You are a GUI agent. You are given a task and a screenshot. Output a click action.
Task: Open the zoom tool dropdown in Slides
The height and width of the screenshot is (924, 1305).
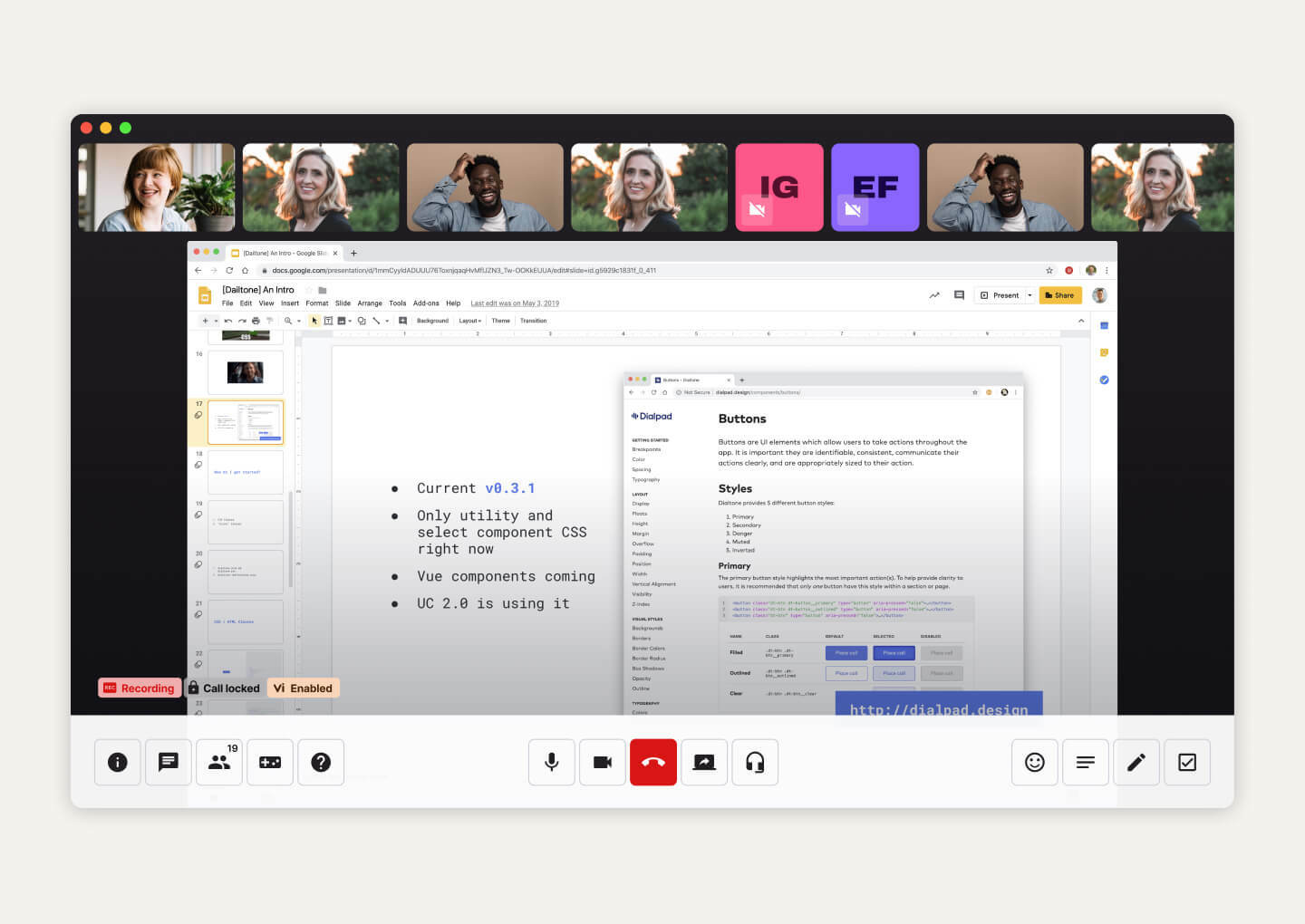(x=298, y=321)
